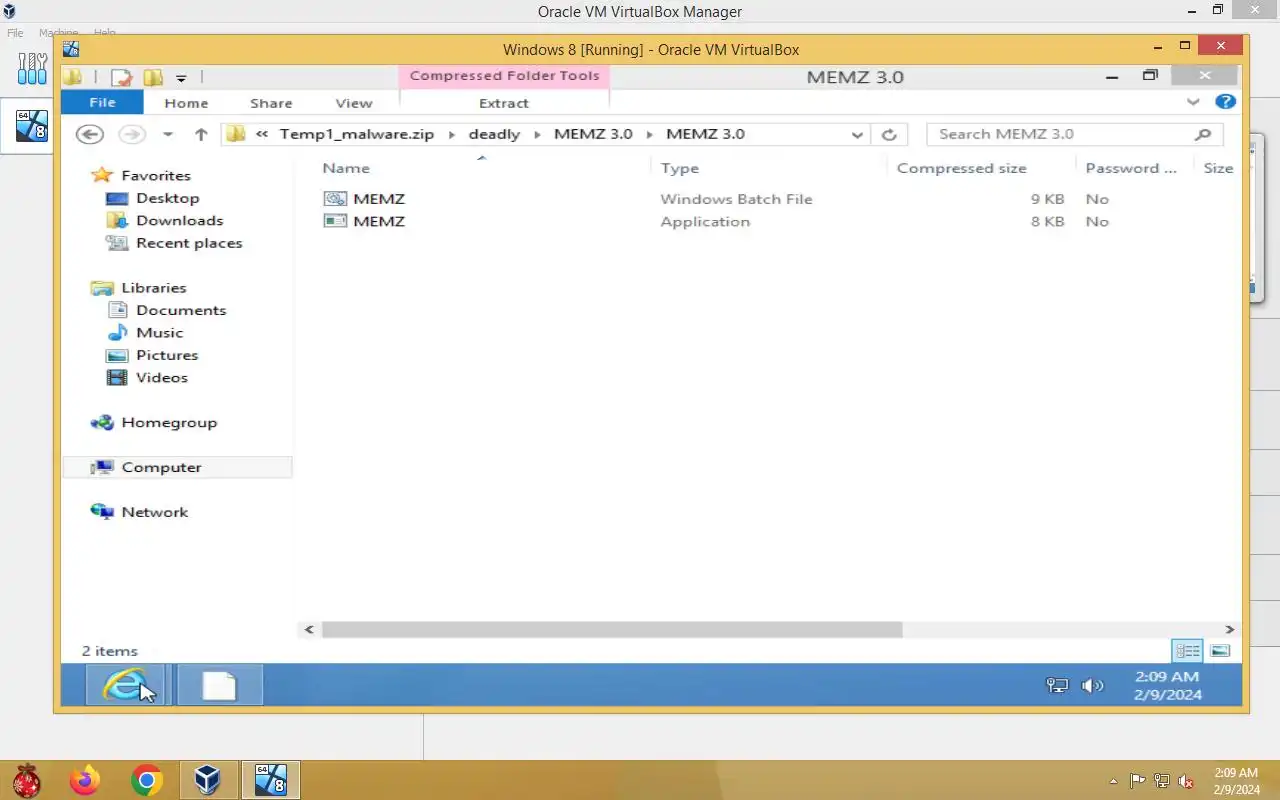The height and width of the screenshot is (800, 1280).
Task: Sort by Compressed size column
Action: click(x=962, y=168)
